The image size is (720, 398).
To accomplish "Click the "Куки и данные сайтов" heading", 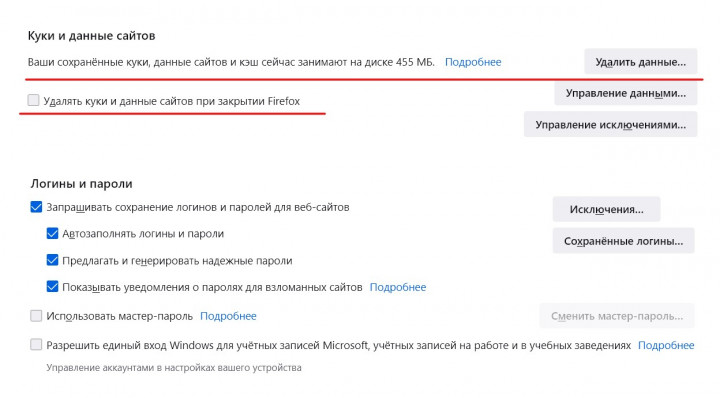I will pyautogui.click(x=91, y=36).
